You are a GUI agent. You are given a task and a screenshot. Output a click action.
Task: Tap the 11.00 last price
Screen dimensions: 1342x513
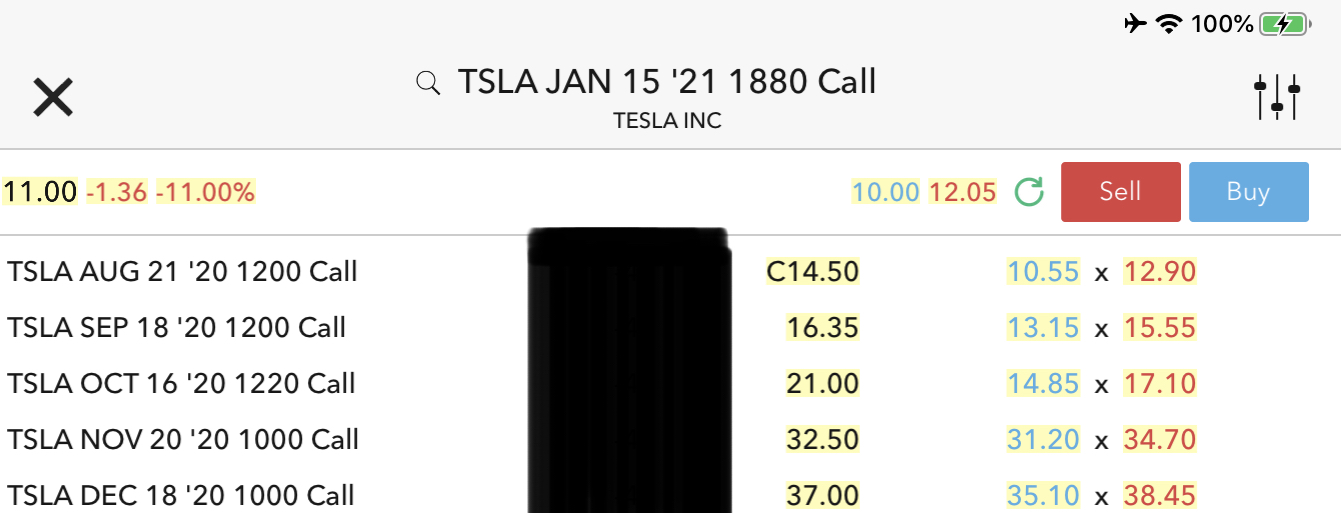tap(40, 192)
